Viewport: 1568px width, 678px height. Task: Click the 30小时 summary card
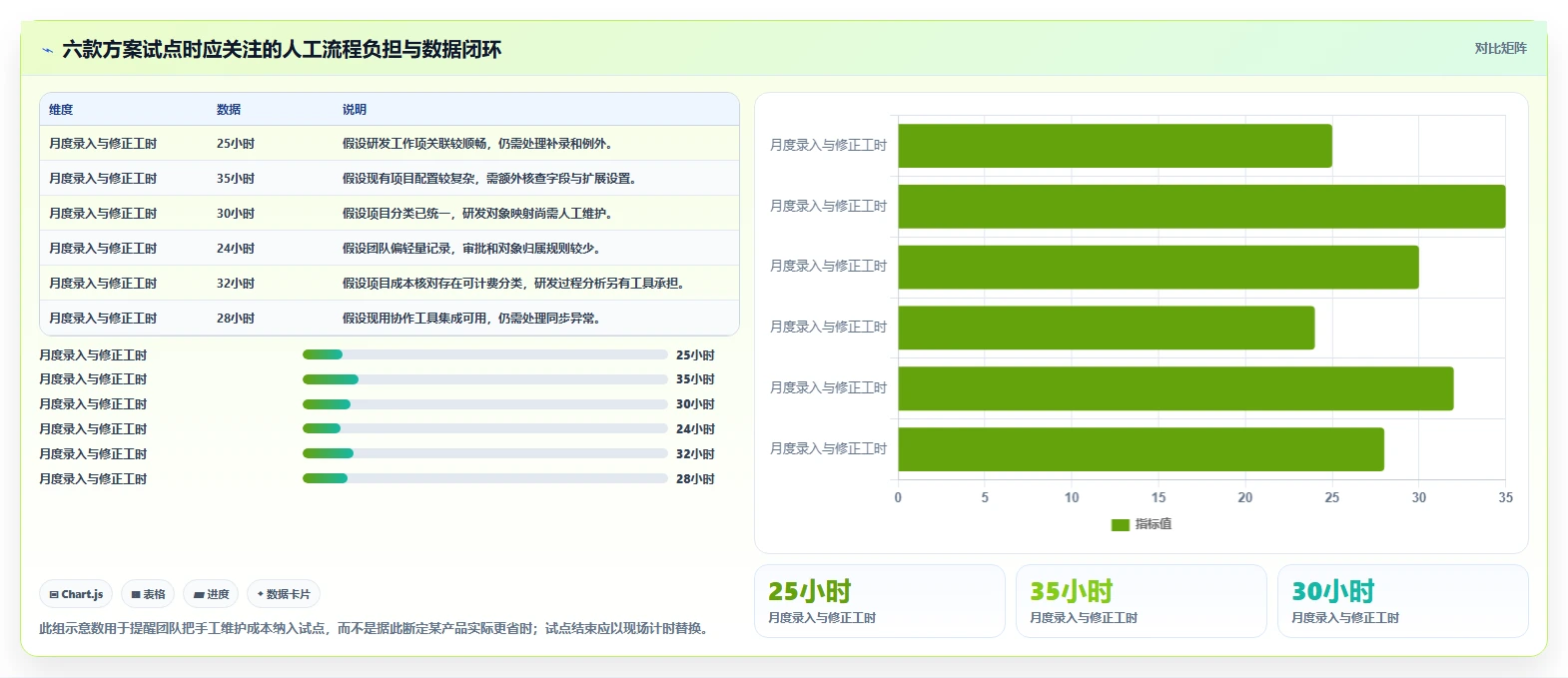pos(1403,601)
